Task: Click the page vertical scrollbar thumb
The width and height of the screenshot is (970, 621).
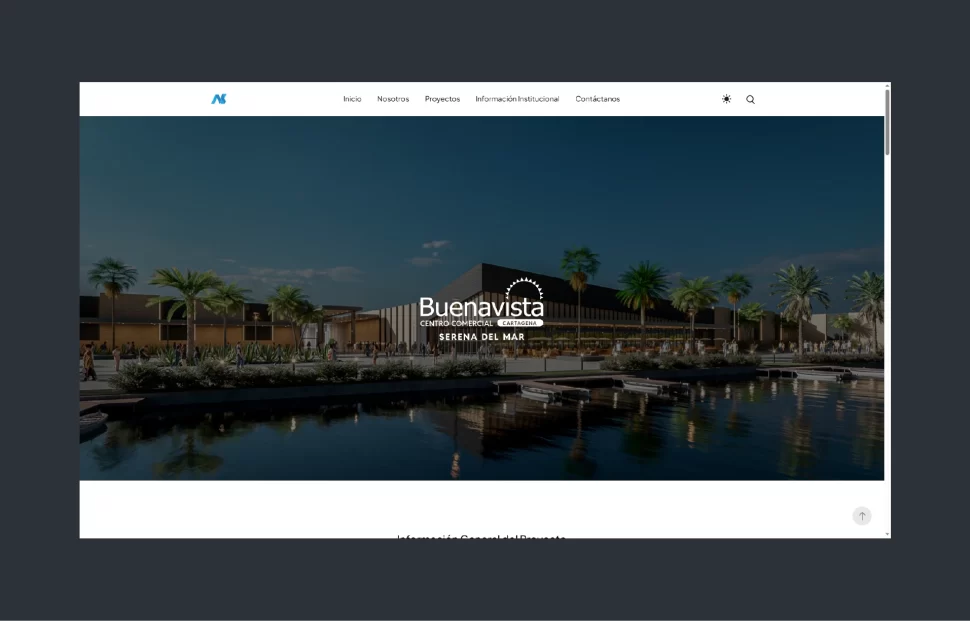Action: pyautogui.click(x=888, y=122)
